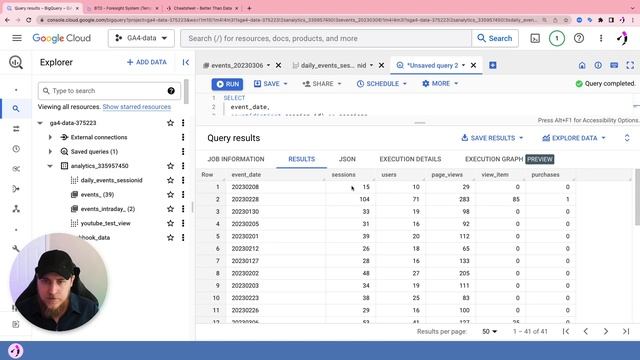
Task: Go to next results page
Action: (x=606, y=331)
